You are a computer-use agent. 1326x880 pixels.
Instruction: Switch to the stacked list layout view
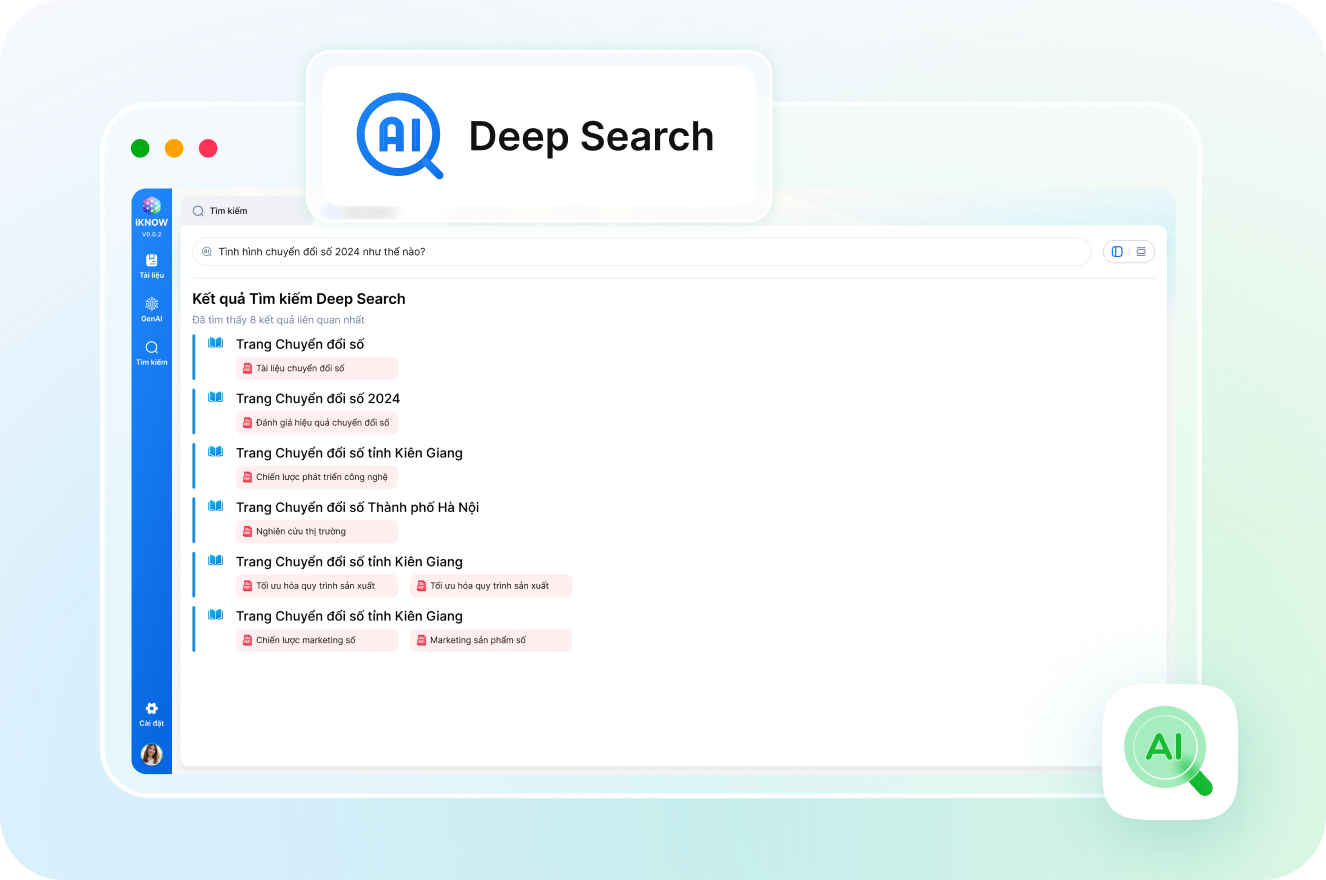(1141, 252)
